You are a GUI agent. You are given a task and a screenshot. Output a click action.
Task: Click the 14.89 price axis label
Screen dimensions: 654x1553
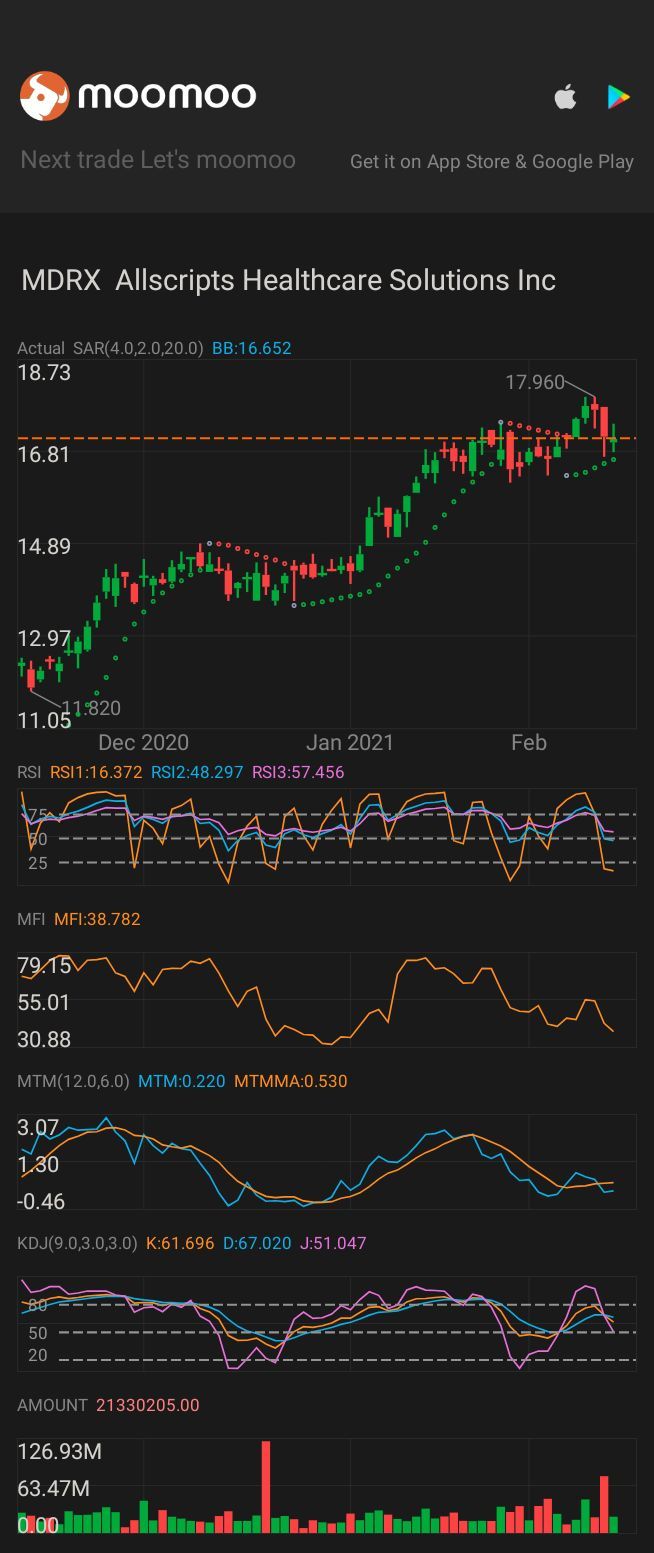(44, 546)
